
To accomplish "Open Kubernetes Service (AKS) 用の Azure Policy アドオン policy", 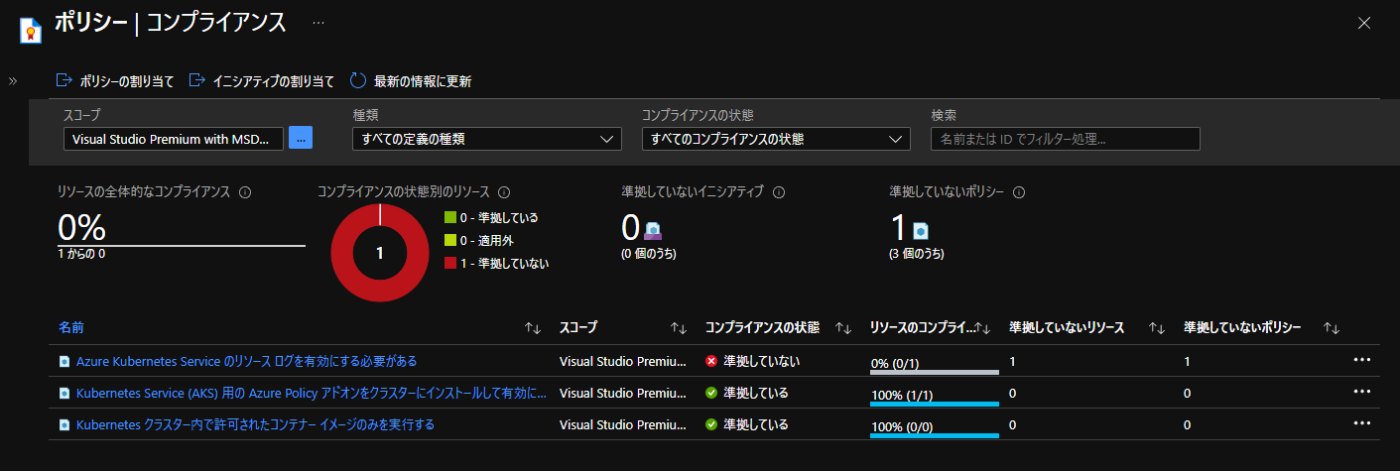I will click(311, 393).
